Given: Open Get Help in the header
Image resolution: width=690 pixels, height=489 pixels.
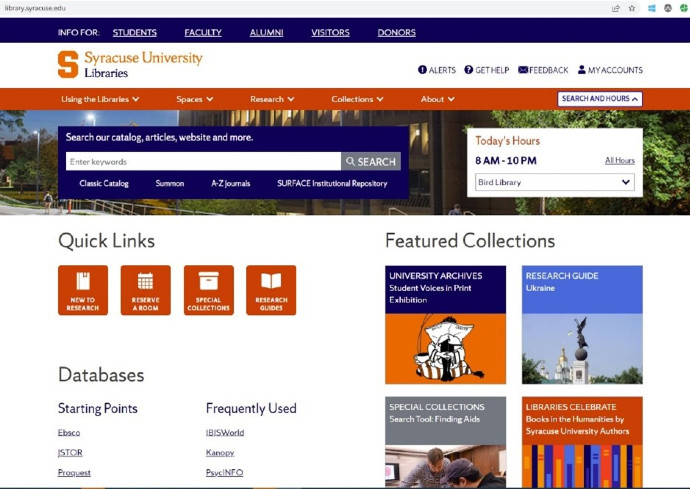Looking at the screenshot, I should coord(487,70).
